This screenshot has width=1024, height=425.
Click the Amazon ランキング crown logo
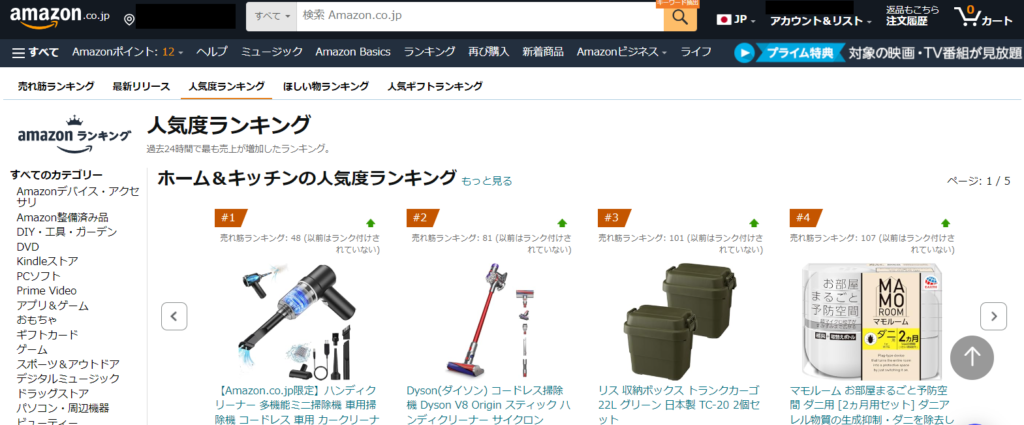pos(74,135)
